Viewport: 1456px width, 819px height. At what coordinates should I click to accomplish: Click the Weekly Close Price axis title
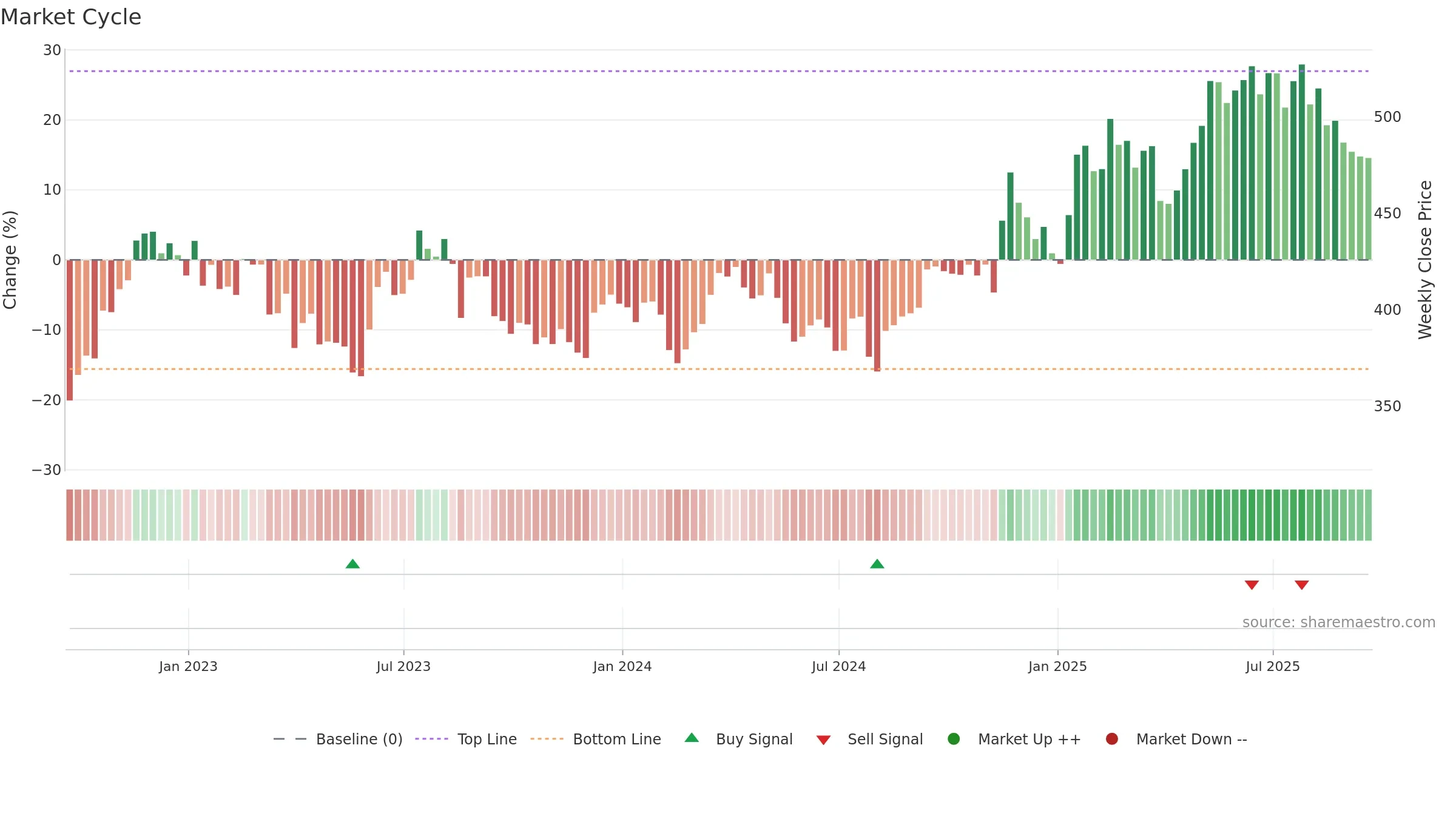coord(1425,260)
